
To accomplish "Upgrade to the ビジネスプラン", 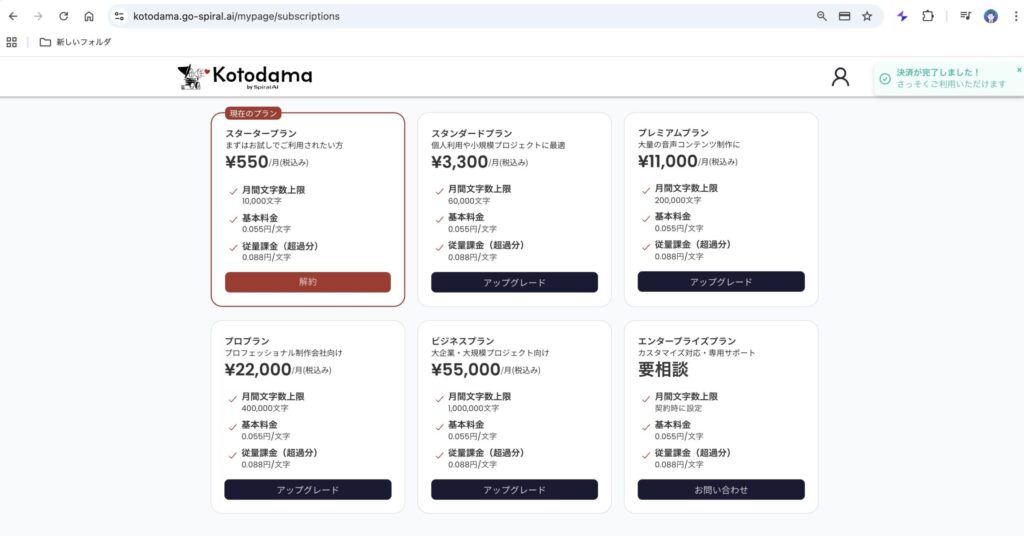I will tap(514, 490).
